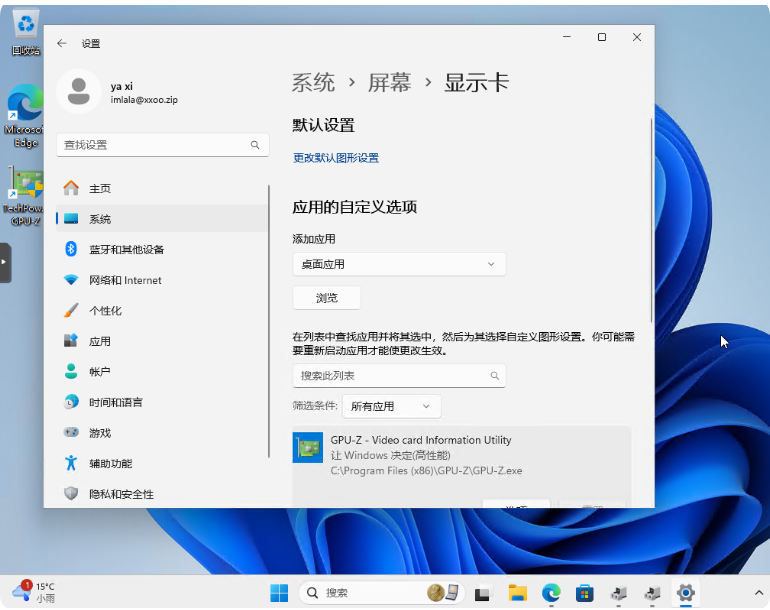Expand the side panel arrow on left screen edge
770x610 pixels.
click(5, 263)
